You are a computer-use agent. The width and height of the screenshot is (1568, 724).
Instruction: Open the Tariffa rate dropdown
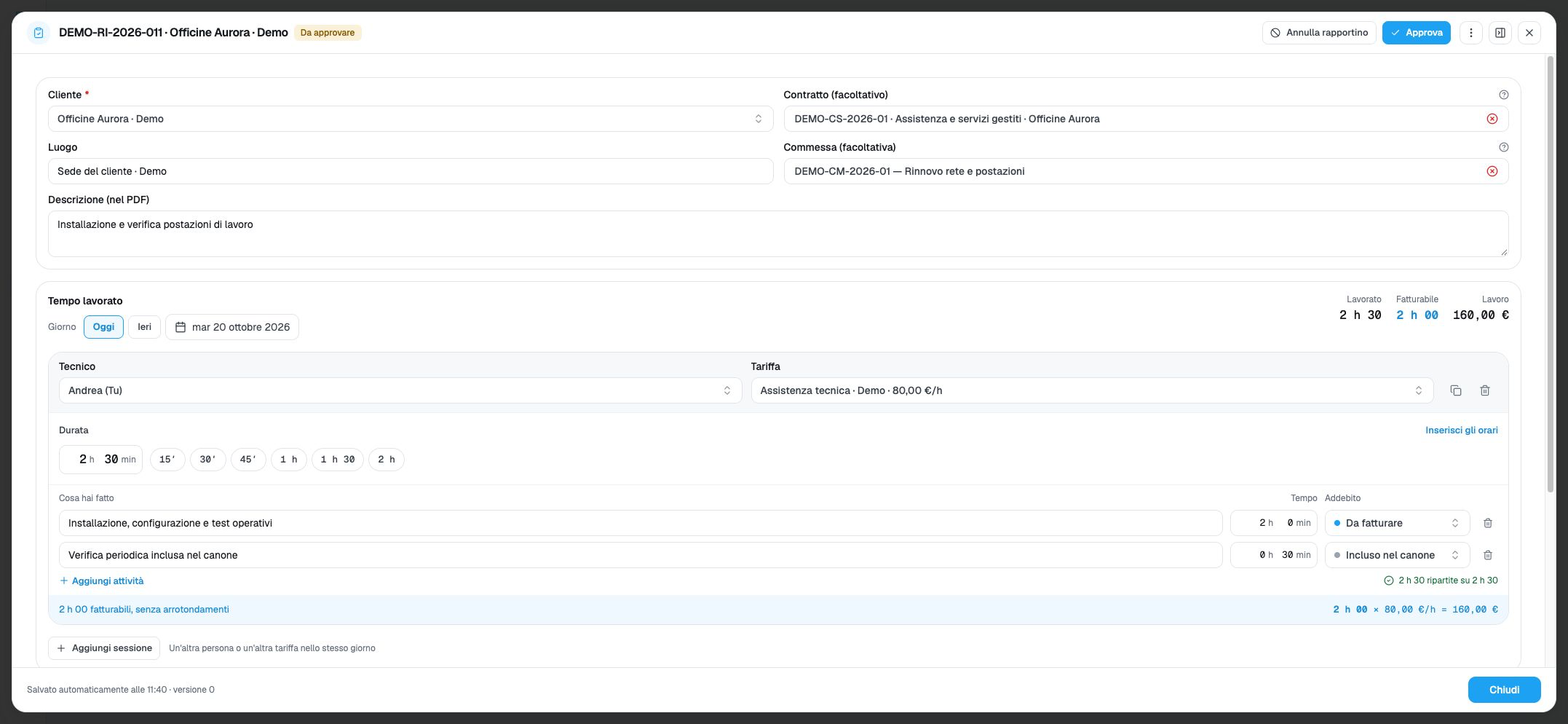point(1092,390)
